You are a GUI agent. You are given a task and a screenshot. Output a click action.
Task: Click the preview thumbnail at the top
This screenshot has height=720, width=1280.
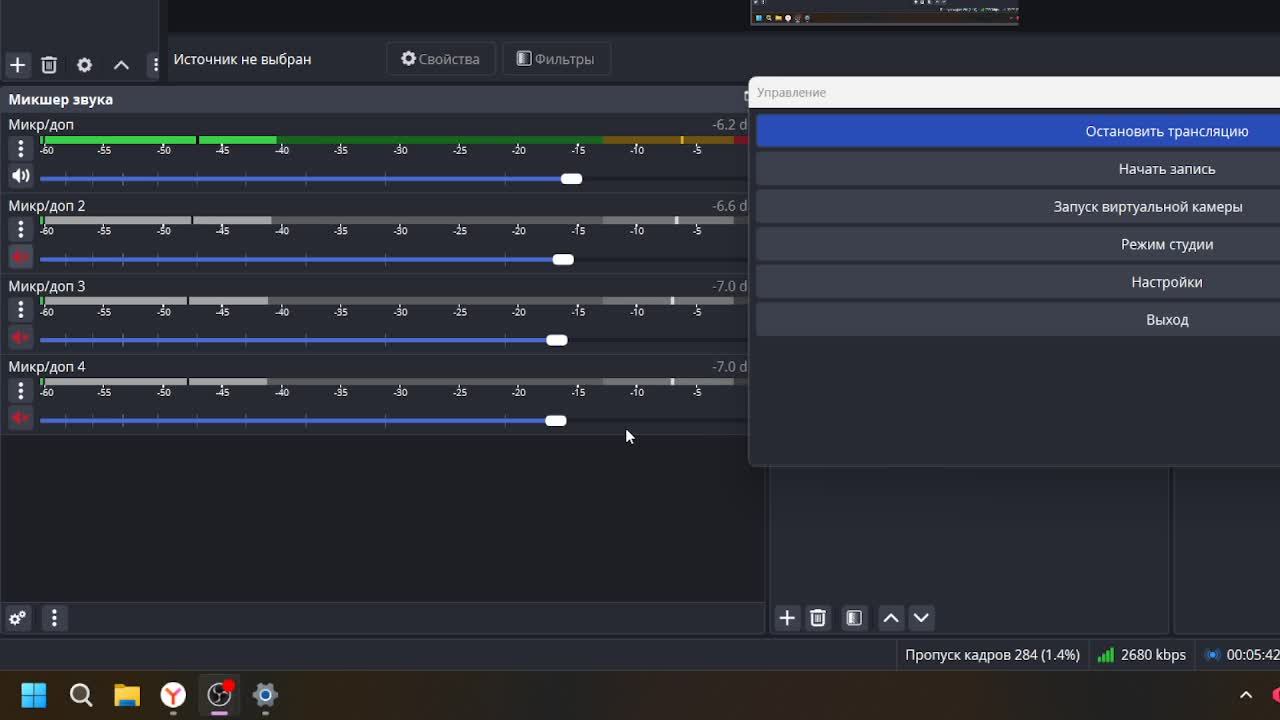[885, 12]
